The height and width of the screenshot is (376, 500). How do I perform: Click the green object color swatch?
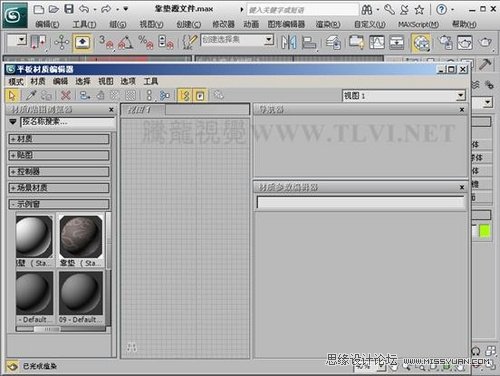click(x=485, y=231)
